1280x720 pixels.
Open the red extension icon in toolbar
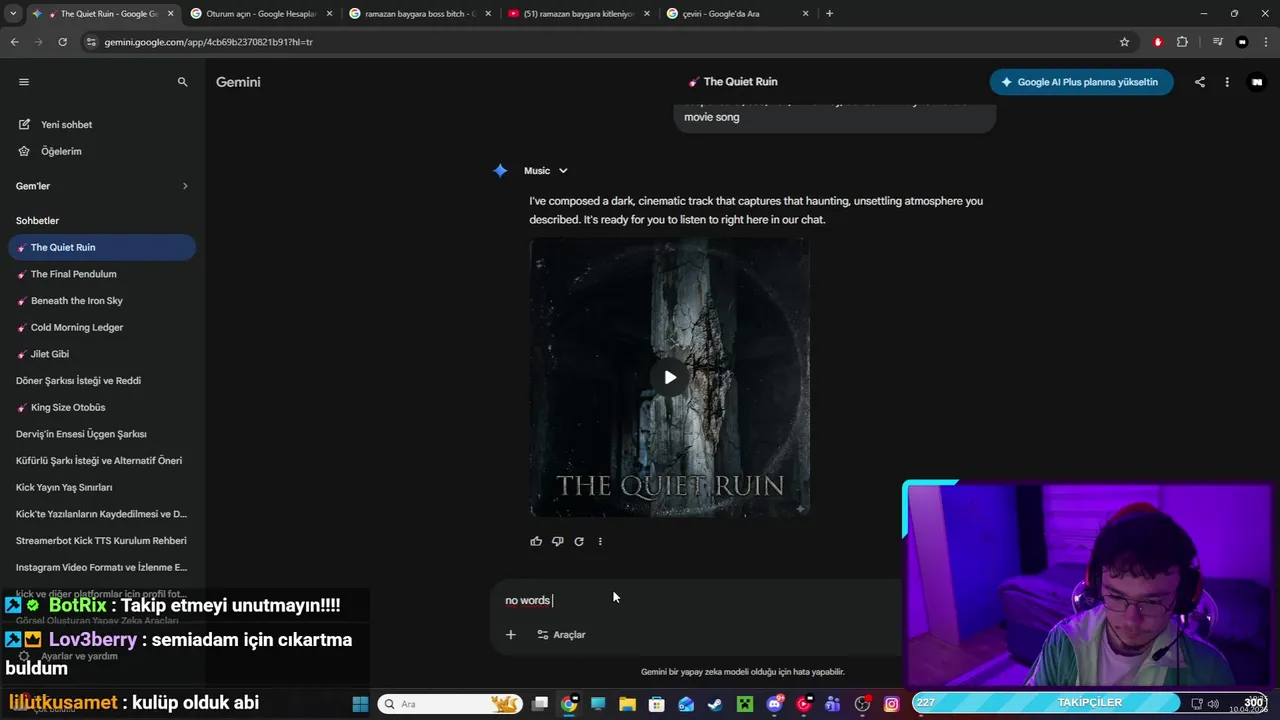point(1158,42)
